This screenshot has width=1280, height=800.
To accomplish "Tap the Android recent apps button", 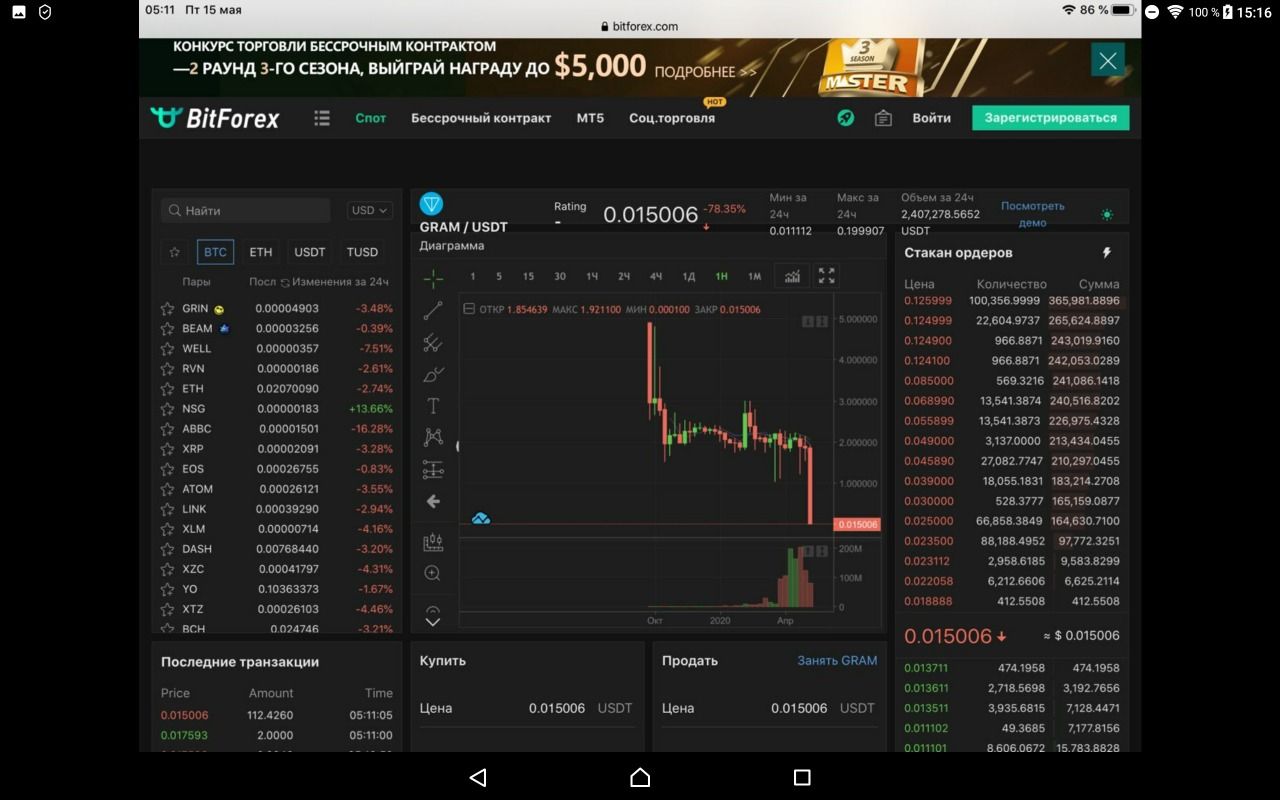I will tap(802, 777).
